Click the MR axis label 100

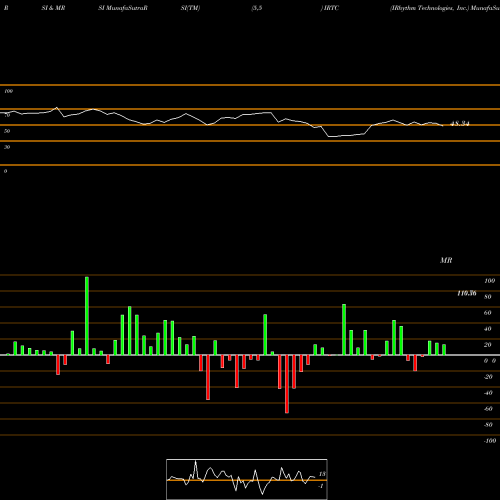coord(489,281)
